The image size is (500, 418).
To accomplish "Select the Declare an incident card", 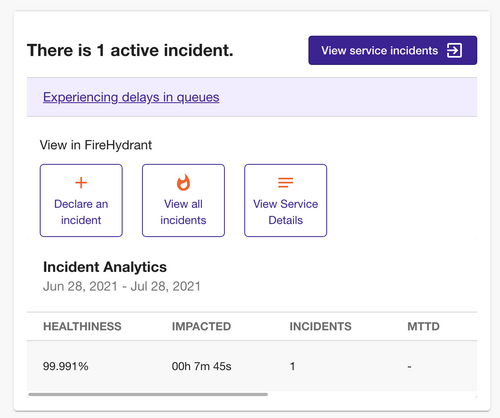I will point(81,200).
